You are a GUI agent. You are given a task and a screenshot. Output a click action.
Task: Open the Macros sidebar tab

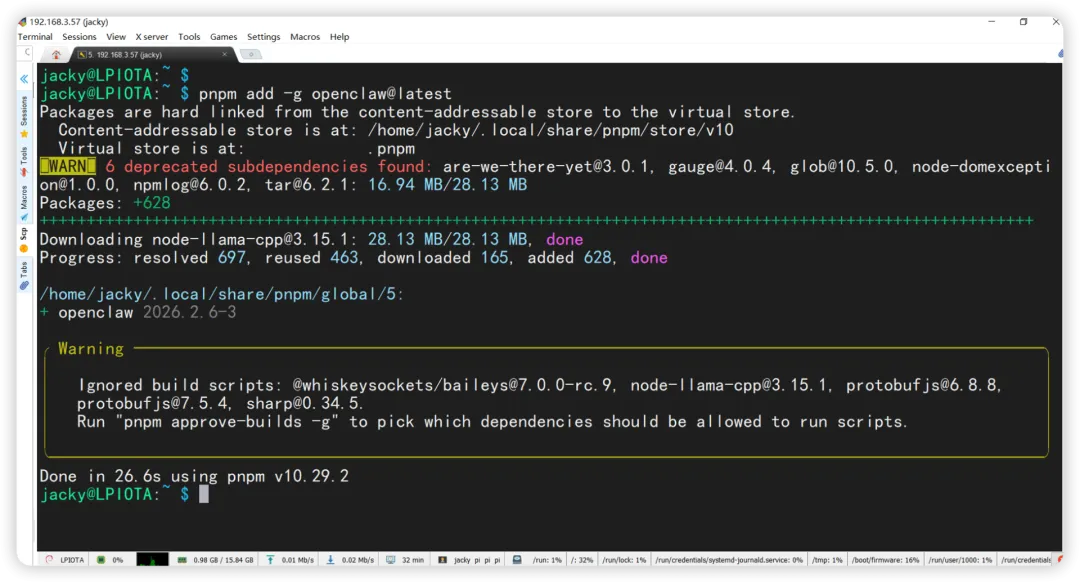pyautogui.click(x=24, y=203)
